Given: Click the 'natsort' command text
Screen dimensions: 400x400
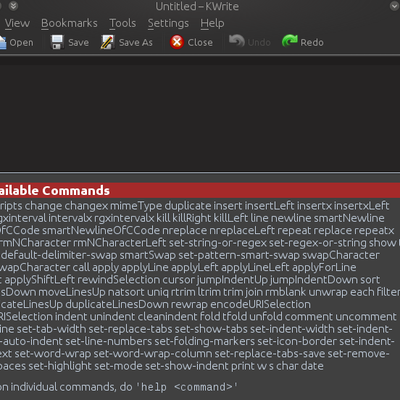Looking at the screenshot, I should [x=126, y=292].
